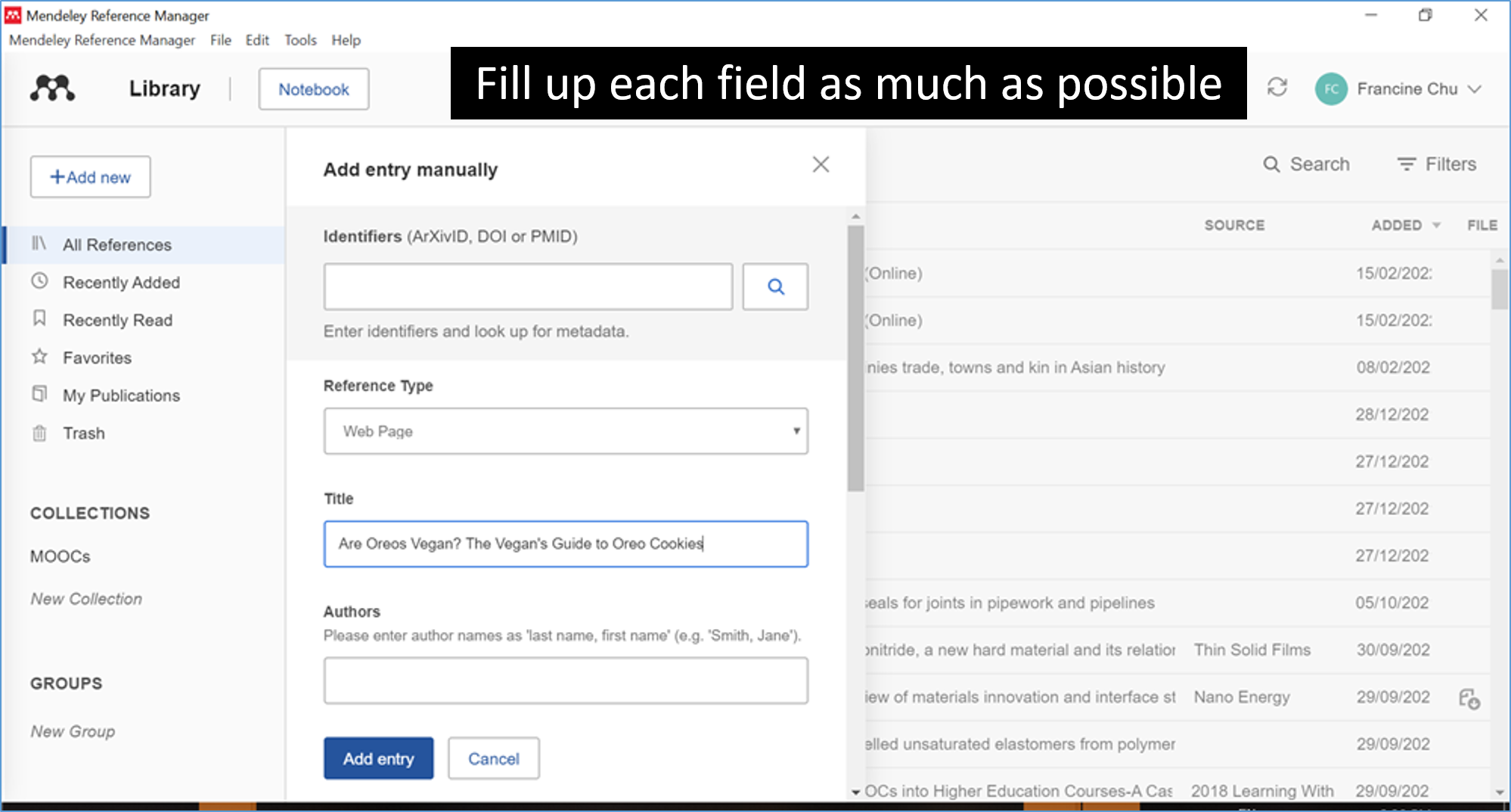Click the Trash bin icon
The width and height of the screenshot is (1511, 812).
click(39, 433)
